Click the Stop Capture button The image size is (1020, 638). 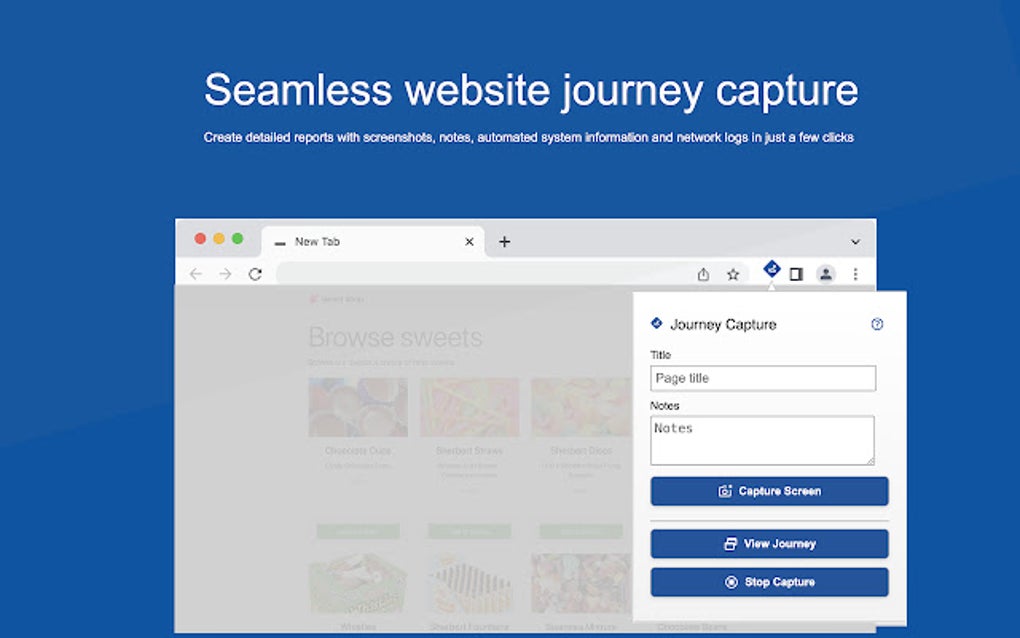[769, 581]
